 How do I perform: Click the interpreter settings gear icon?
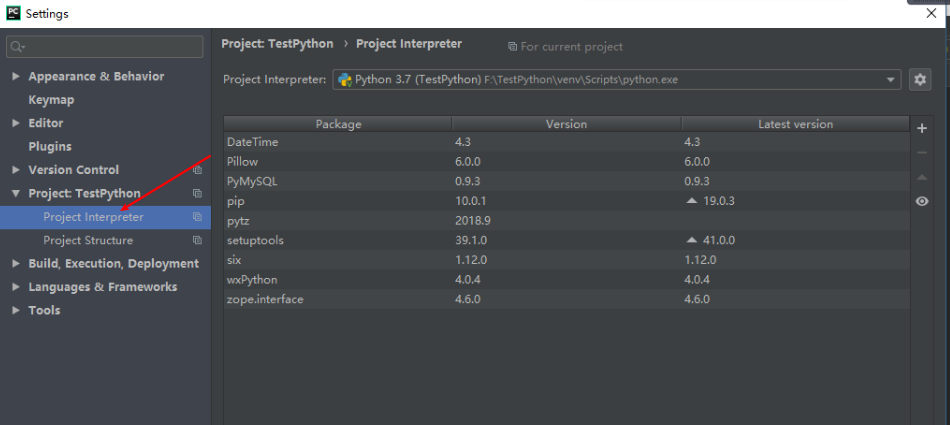click(x=921, y=80)
